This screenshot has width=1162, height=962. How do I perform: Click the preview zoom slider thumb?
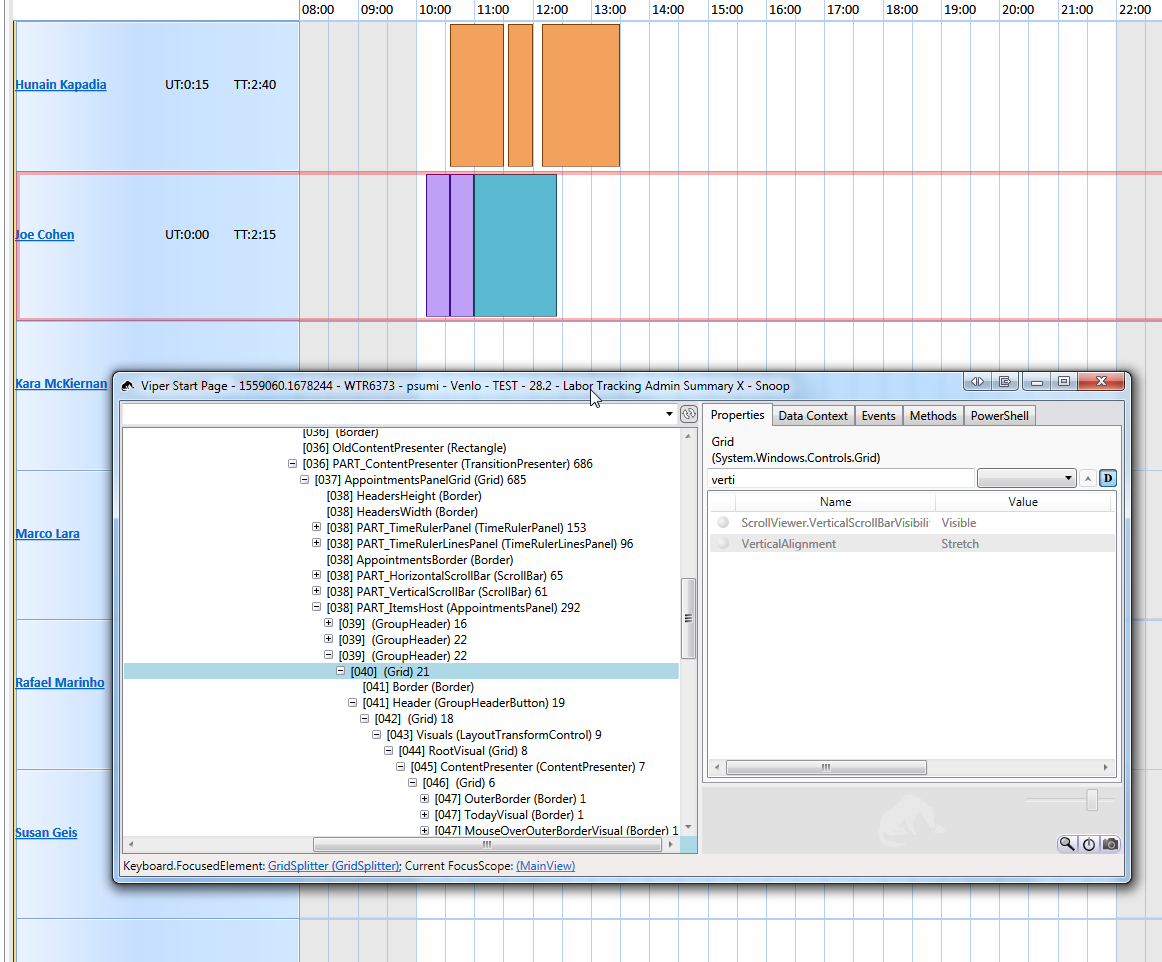click(1092, 800)
